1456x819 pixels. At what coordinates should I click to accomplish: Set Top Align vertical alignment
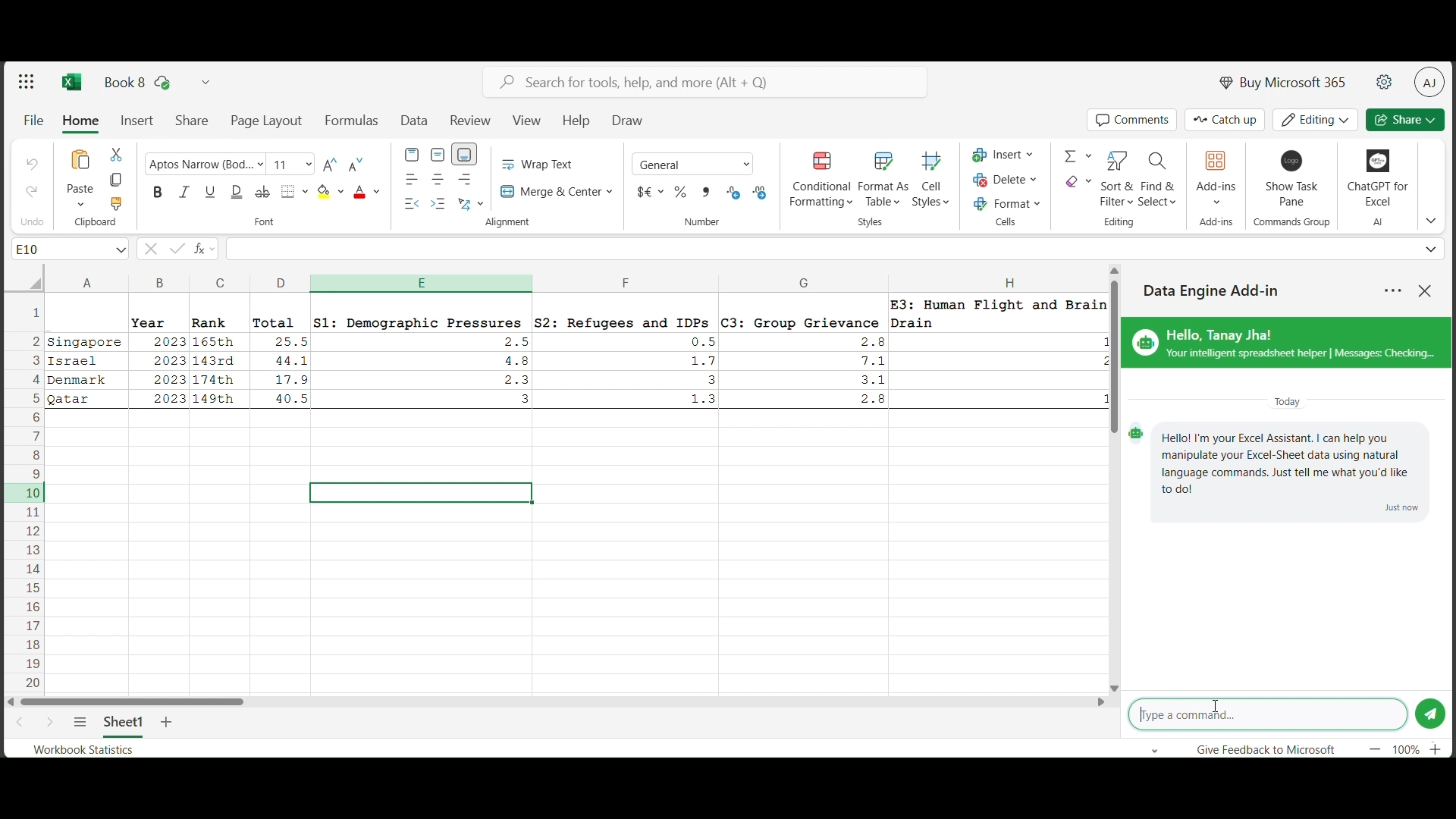tap(413, 155)
